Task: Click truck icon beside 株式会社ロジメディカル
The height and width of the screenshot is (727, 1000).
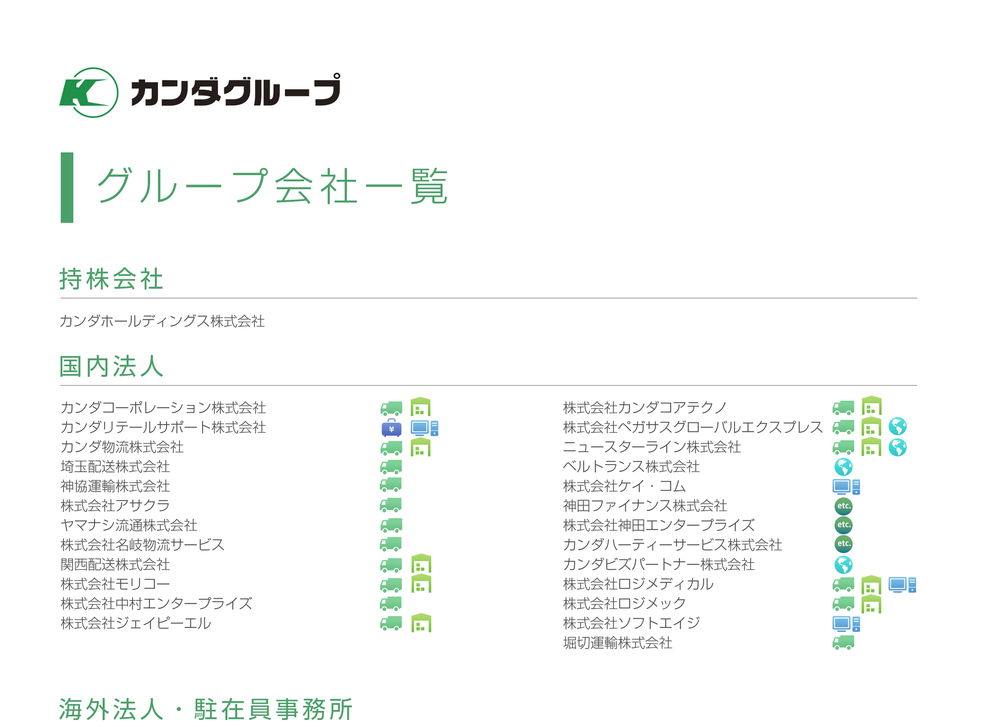Action: point(844,584)
